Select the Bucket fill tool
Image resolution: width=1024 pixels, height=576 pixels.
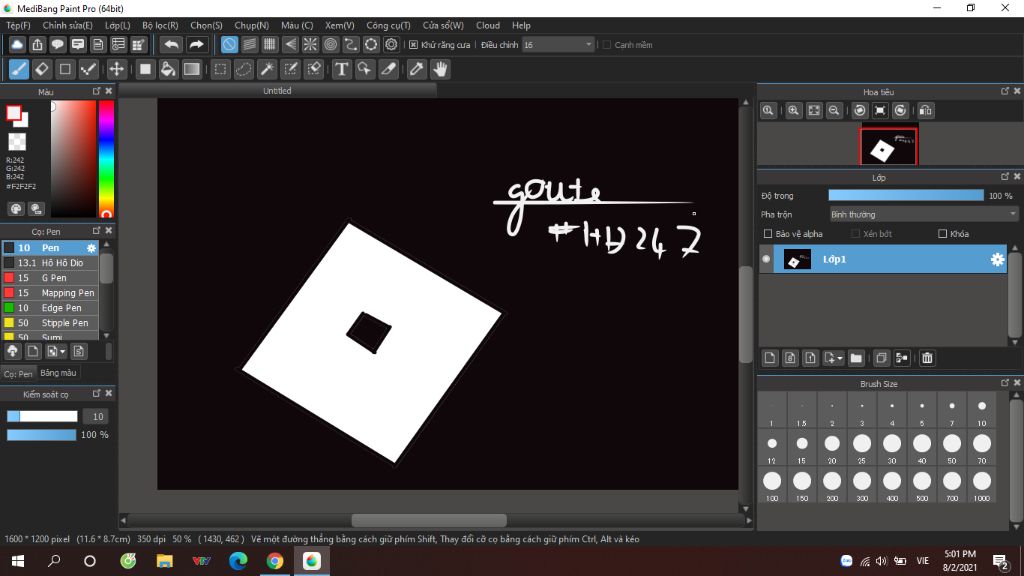click(168, 69)
